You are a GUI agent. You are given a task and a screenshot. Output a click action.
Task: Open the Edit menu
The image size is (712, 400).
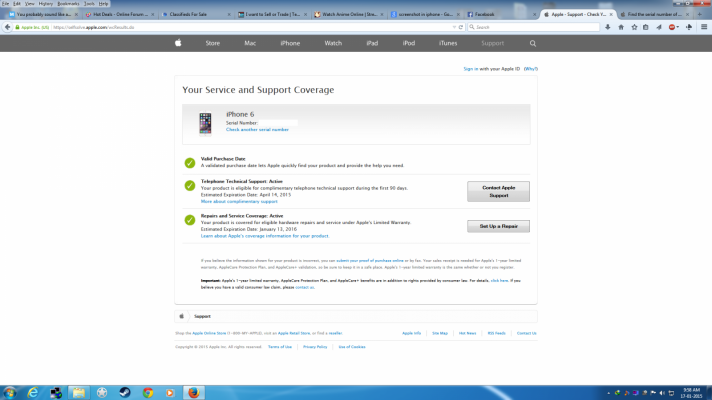pos(17,4)
